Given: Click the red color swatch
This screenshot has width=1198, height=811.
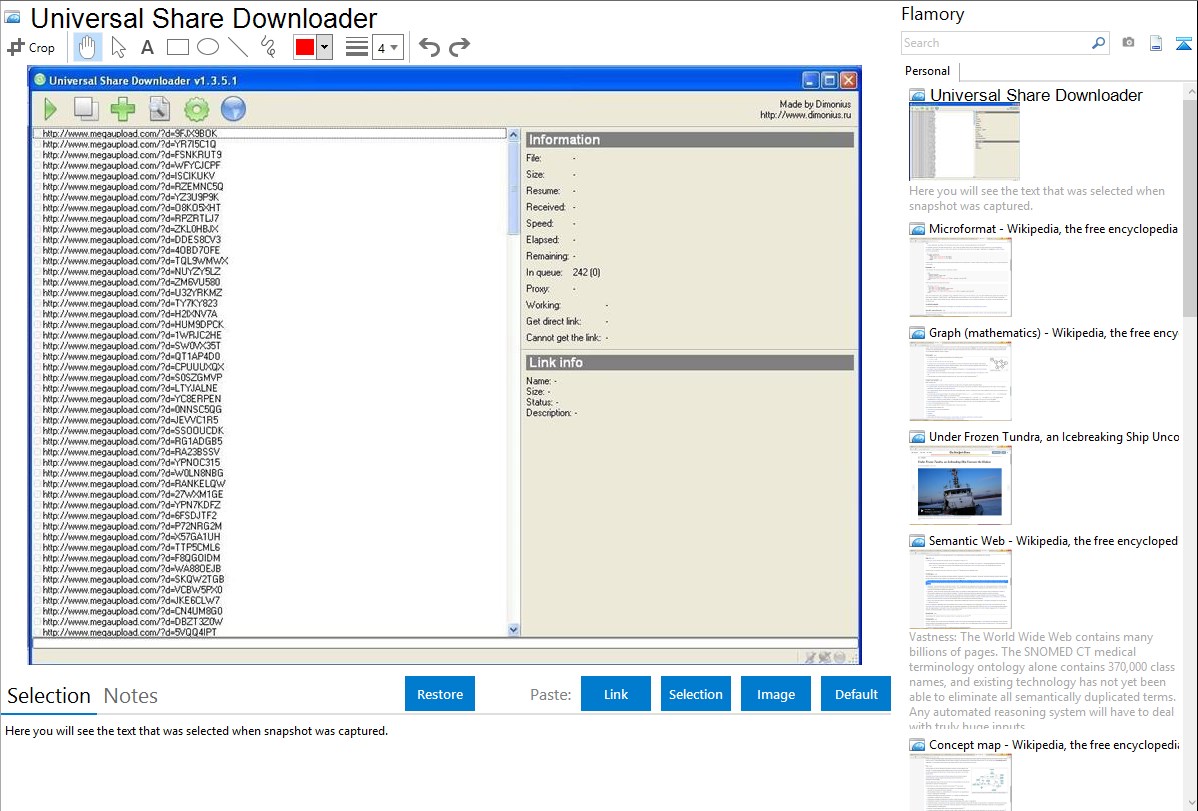Looking at the screenshot, I should (305, 47).
